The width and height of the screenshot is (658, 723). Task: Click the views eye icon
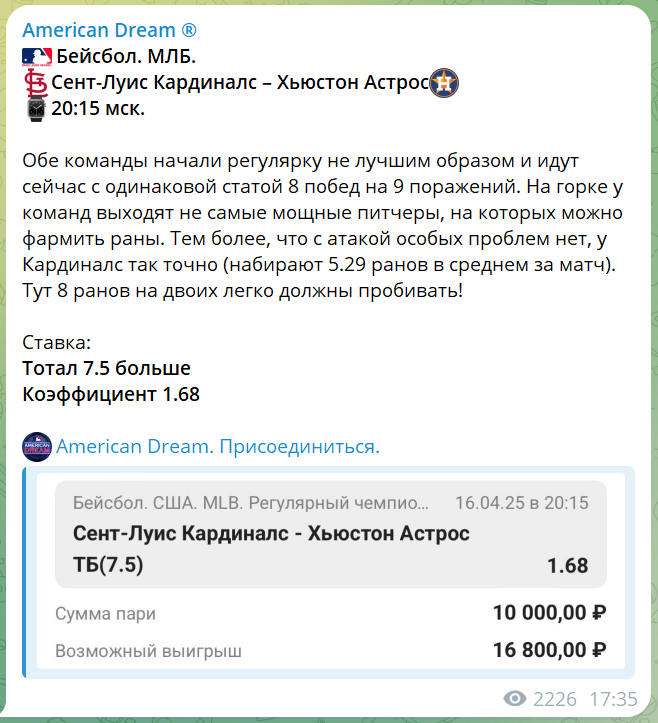[515, 699]
